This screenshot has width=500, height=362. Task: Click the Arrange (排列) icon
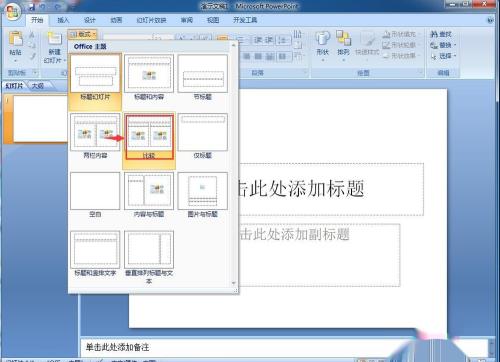tap(343, 38)
